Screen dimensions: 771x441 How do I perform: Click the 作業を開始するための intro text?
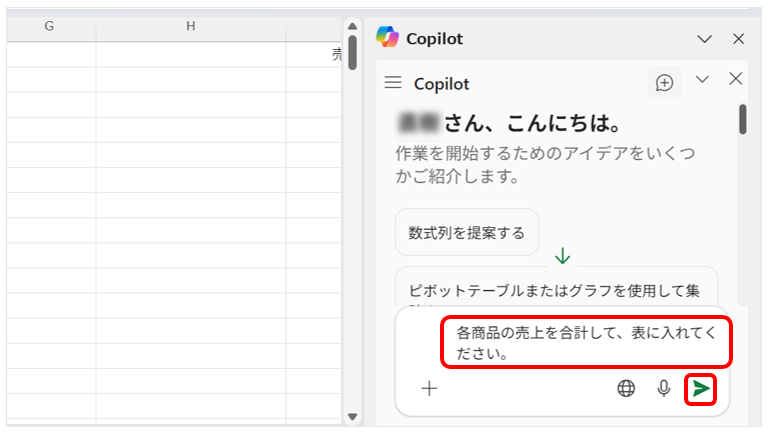[545, 164]
